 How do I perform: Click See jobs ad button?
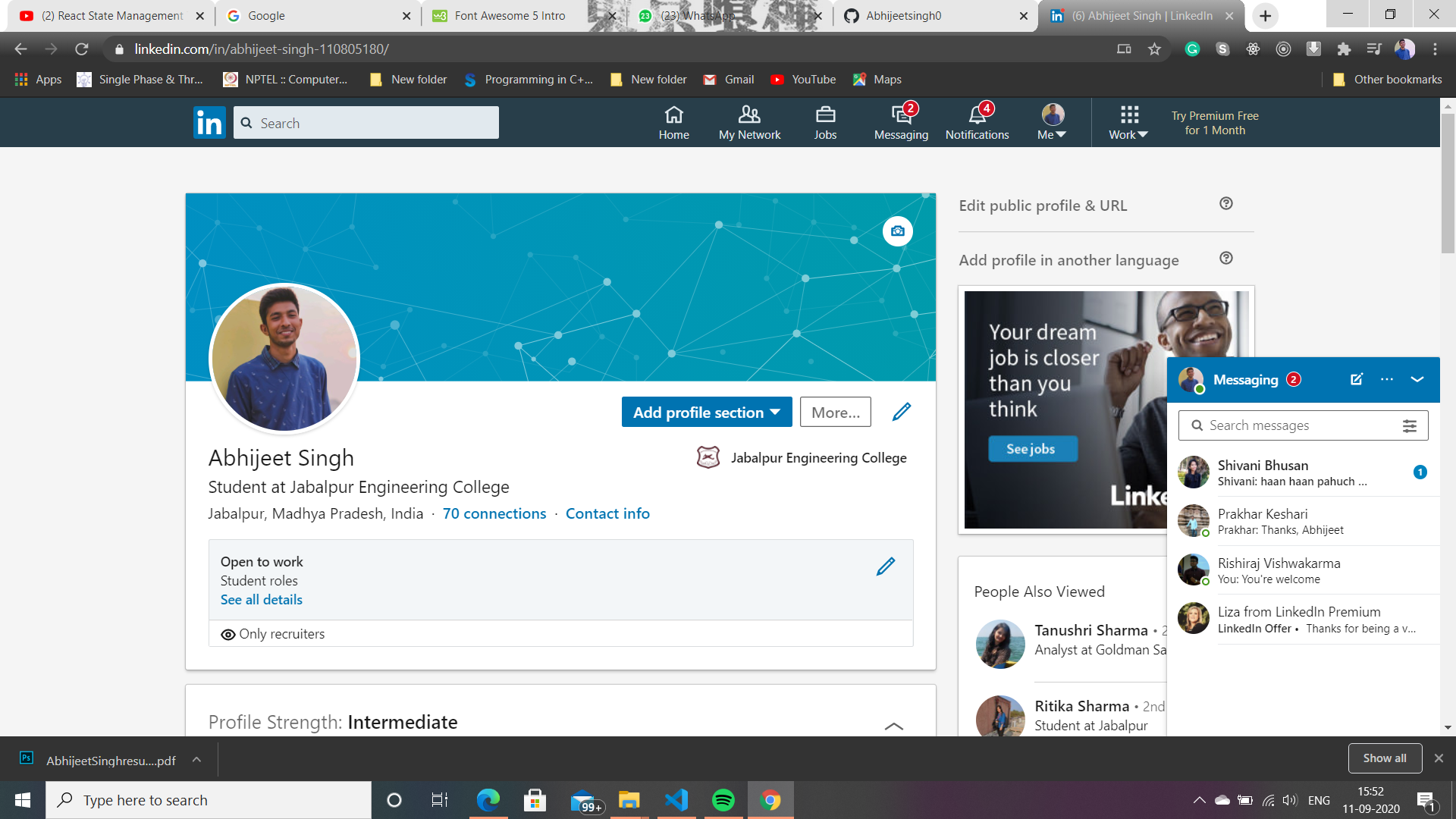1032,449
